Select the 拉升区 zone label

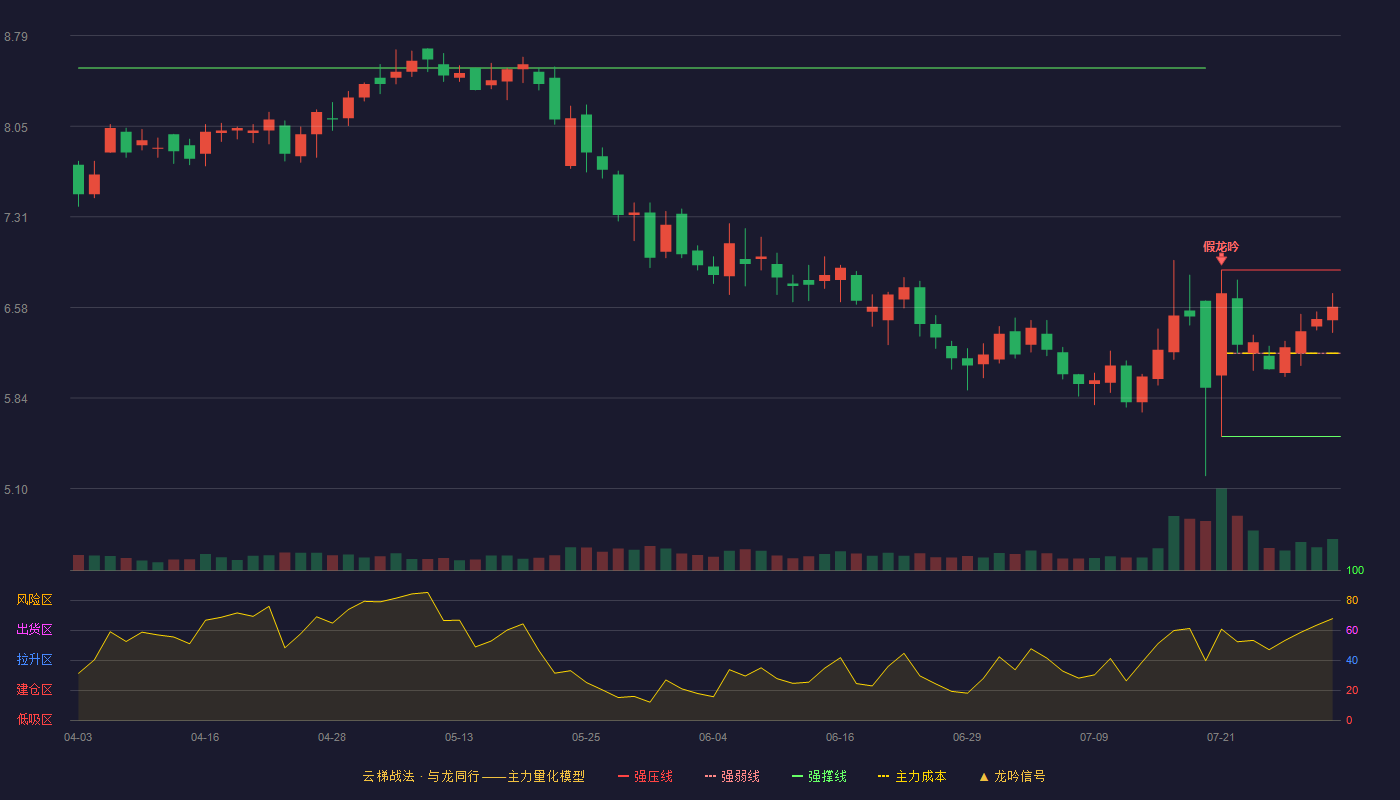tap(34, 660)
